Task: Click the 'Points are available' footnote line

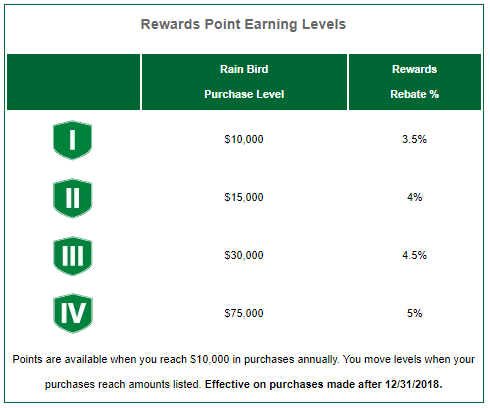Action: click(x=243, y=360)
